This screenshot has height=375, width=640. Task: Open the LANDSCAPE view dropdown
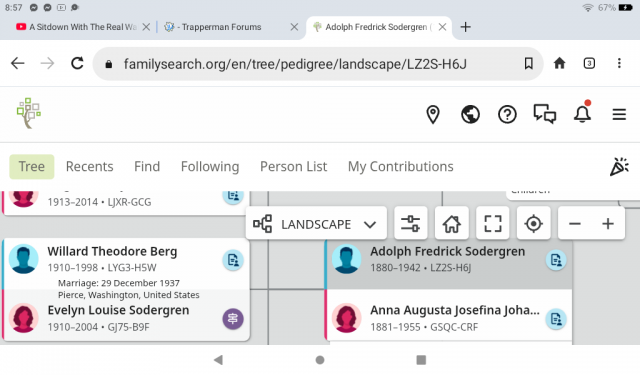pos(316,224)
